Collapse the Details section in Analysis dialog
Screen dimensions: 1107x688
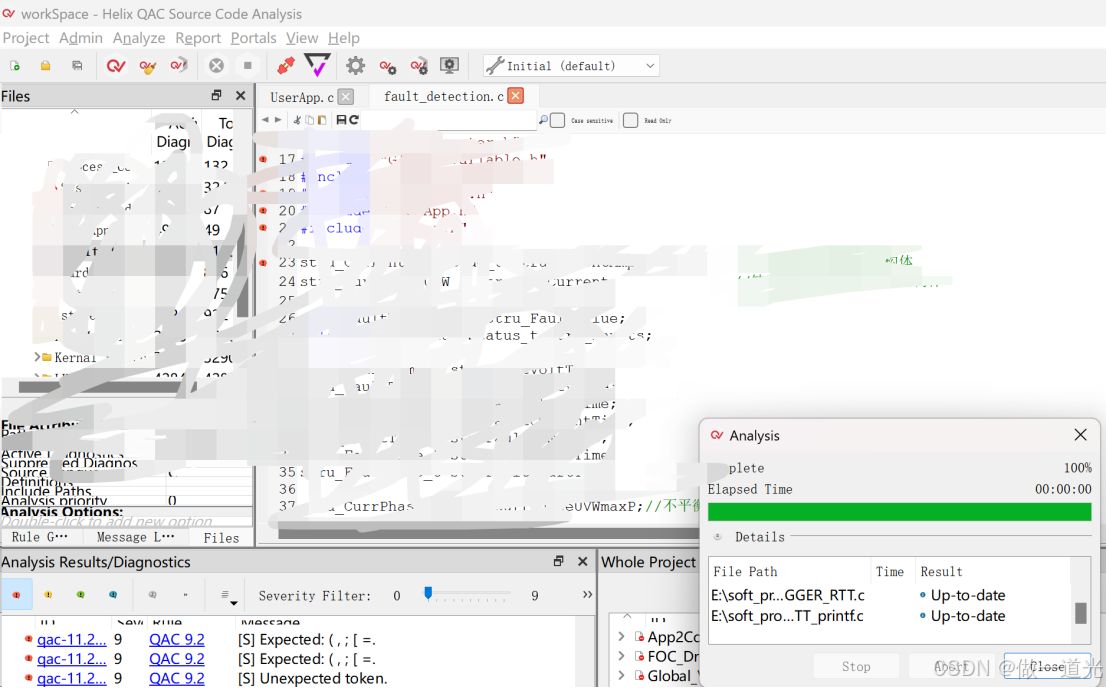point(717,537)
